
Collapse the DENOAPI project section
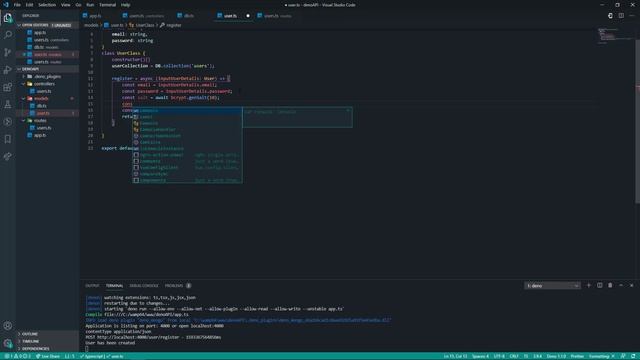click(x=47, y=69)
